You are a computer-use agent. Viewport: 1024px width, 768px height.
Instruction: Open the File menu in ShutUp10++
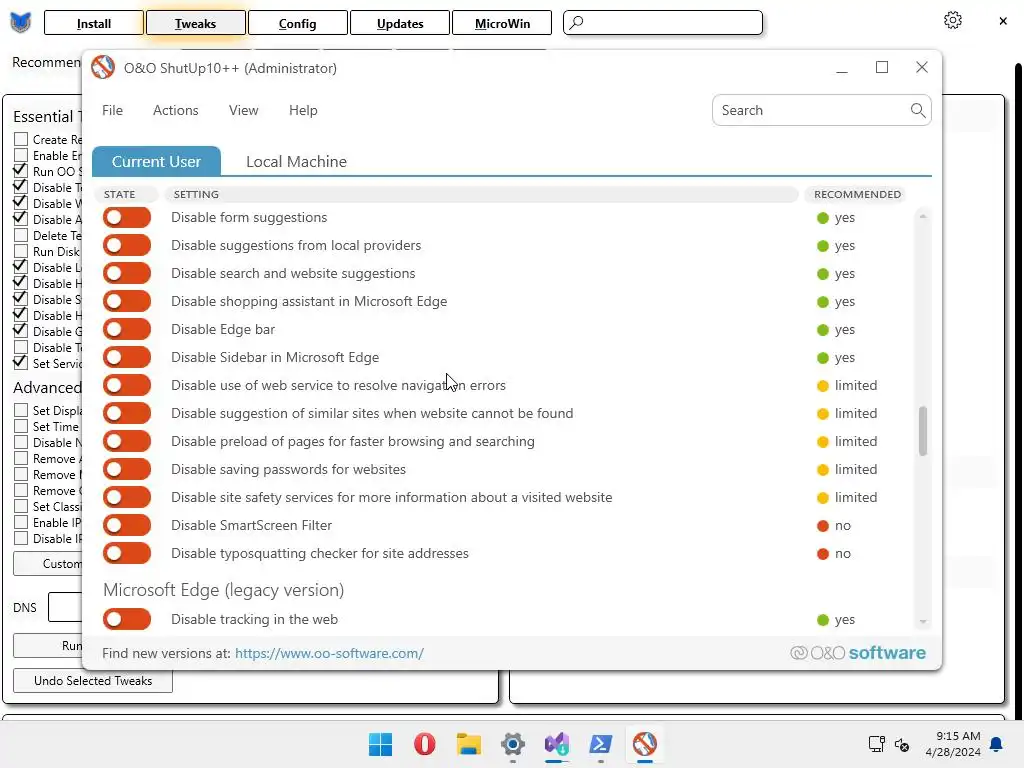pyautogui.click(x=112, y=110)
